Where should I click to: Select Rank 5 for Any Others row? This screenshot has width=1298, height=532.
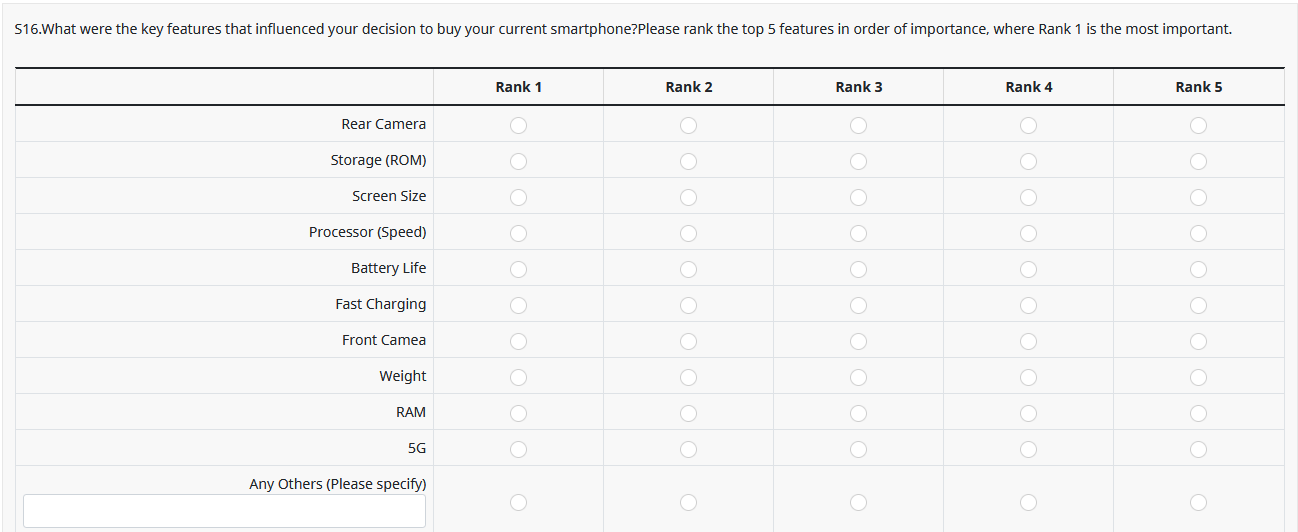pyautogui.click(x=1198, y=501)
